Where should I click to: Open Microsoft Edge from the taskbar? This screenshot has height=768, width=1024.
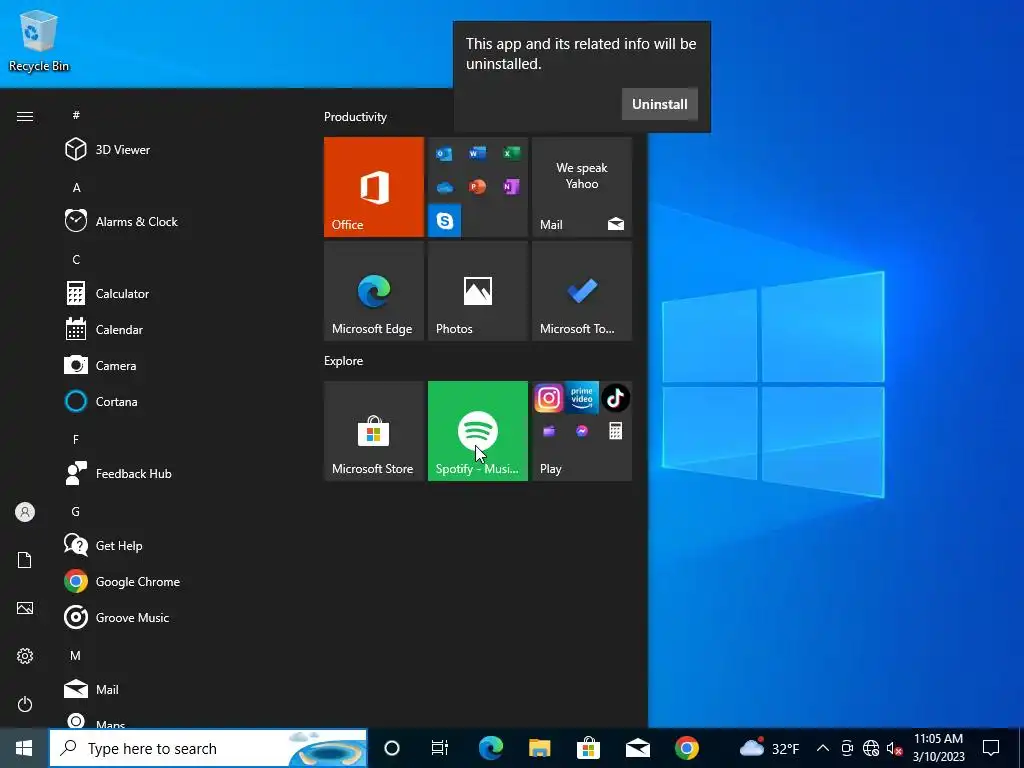(x=491, y=748)
